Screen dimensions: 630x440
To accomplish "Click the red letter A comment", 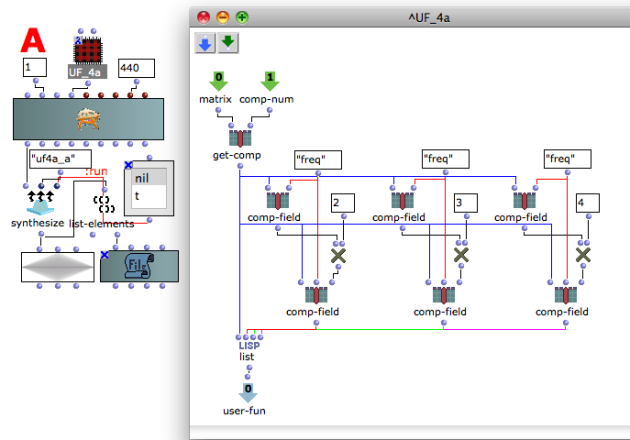I will coord(33,40).
